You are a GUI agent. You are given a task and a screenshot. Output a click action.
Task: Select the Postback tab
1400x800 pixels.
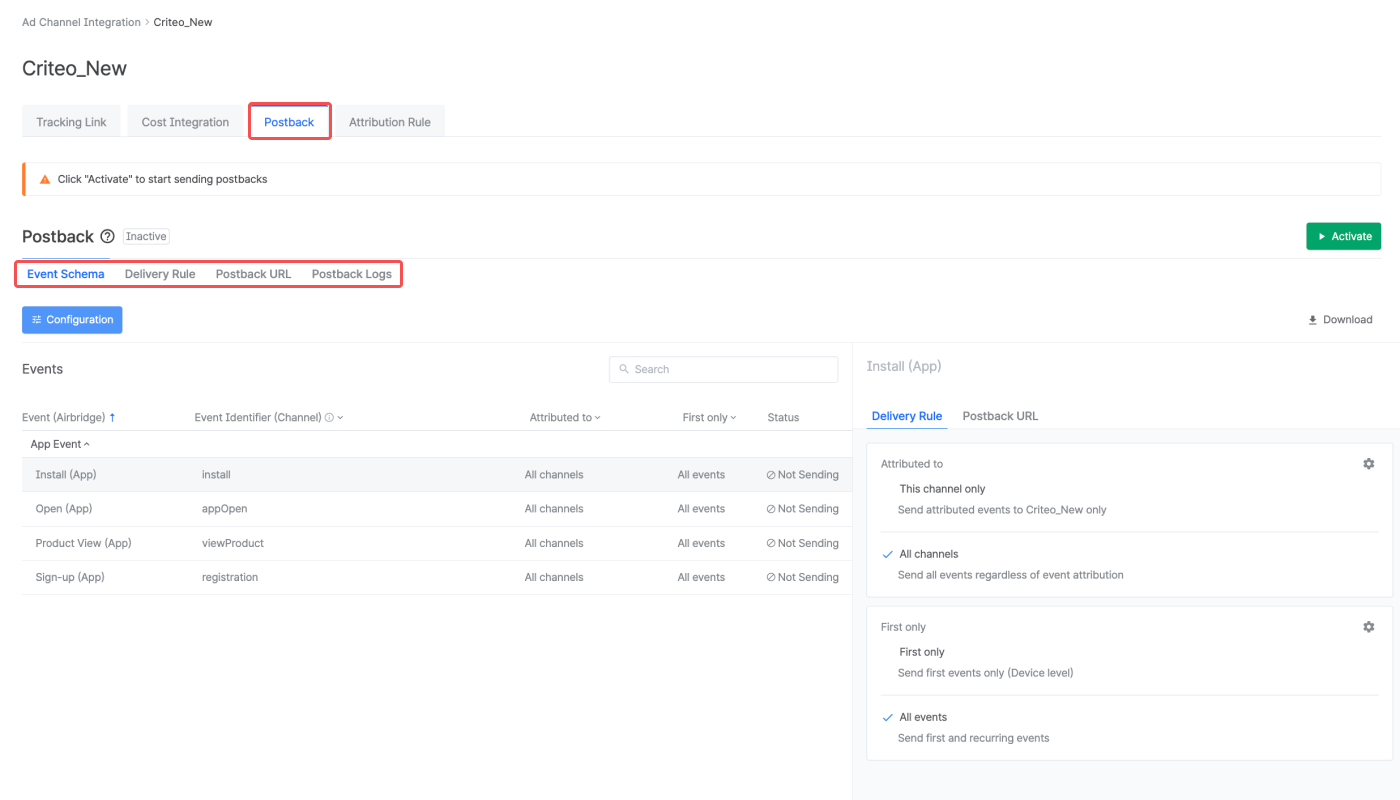click(289, 122)
